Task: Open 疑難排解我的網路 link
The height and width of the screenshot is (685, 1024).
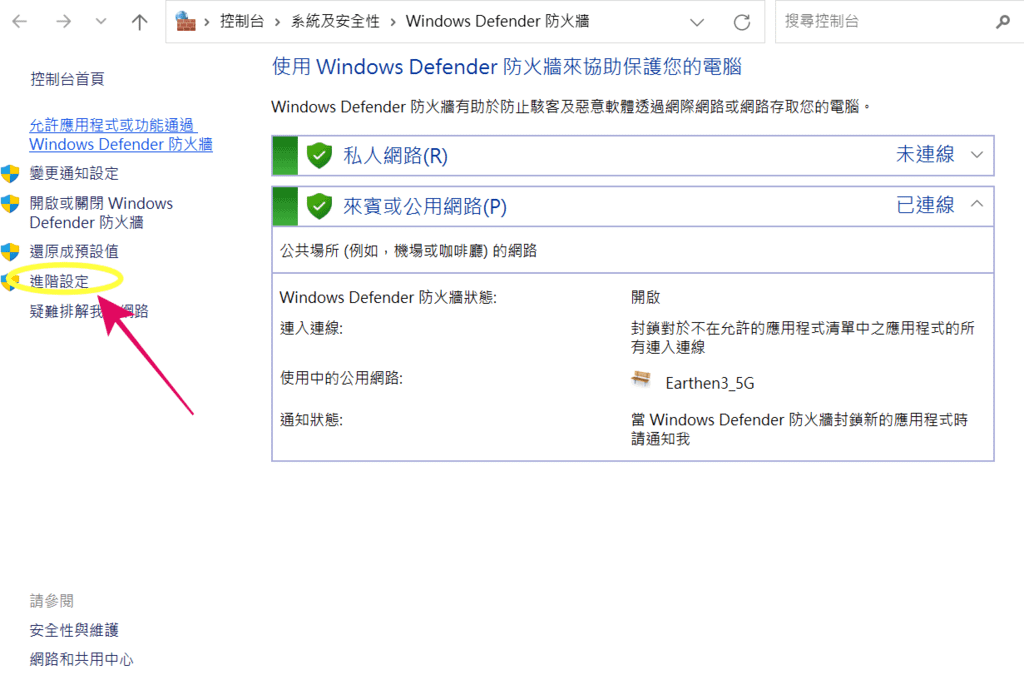Action: point(89,311)
